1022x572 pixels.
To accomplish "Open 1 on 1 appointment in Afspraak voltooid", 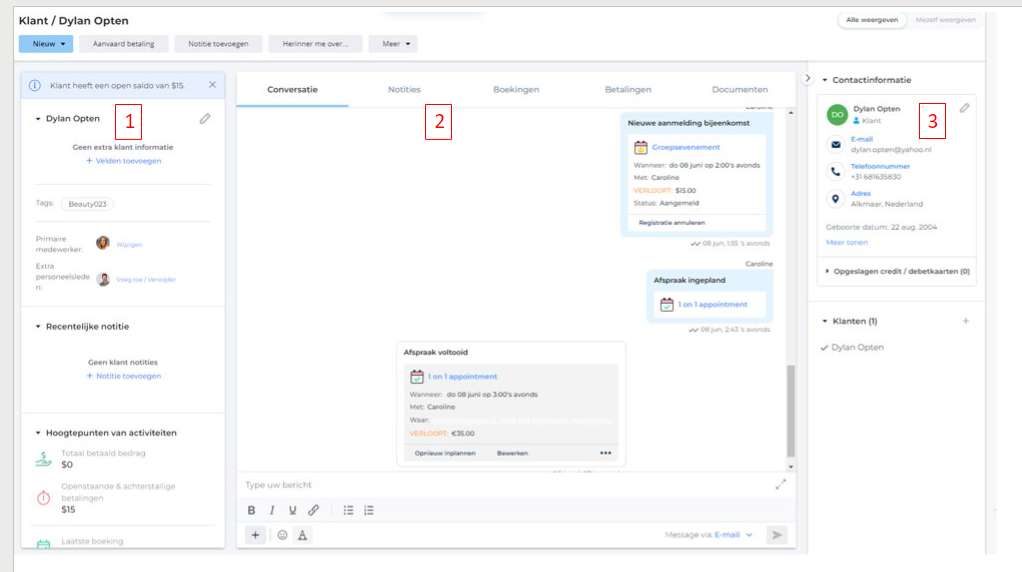I will 462,377.
